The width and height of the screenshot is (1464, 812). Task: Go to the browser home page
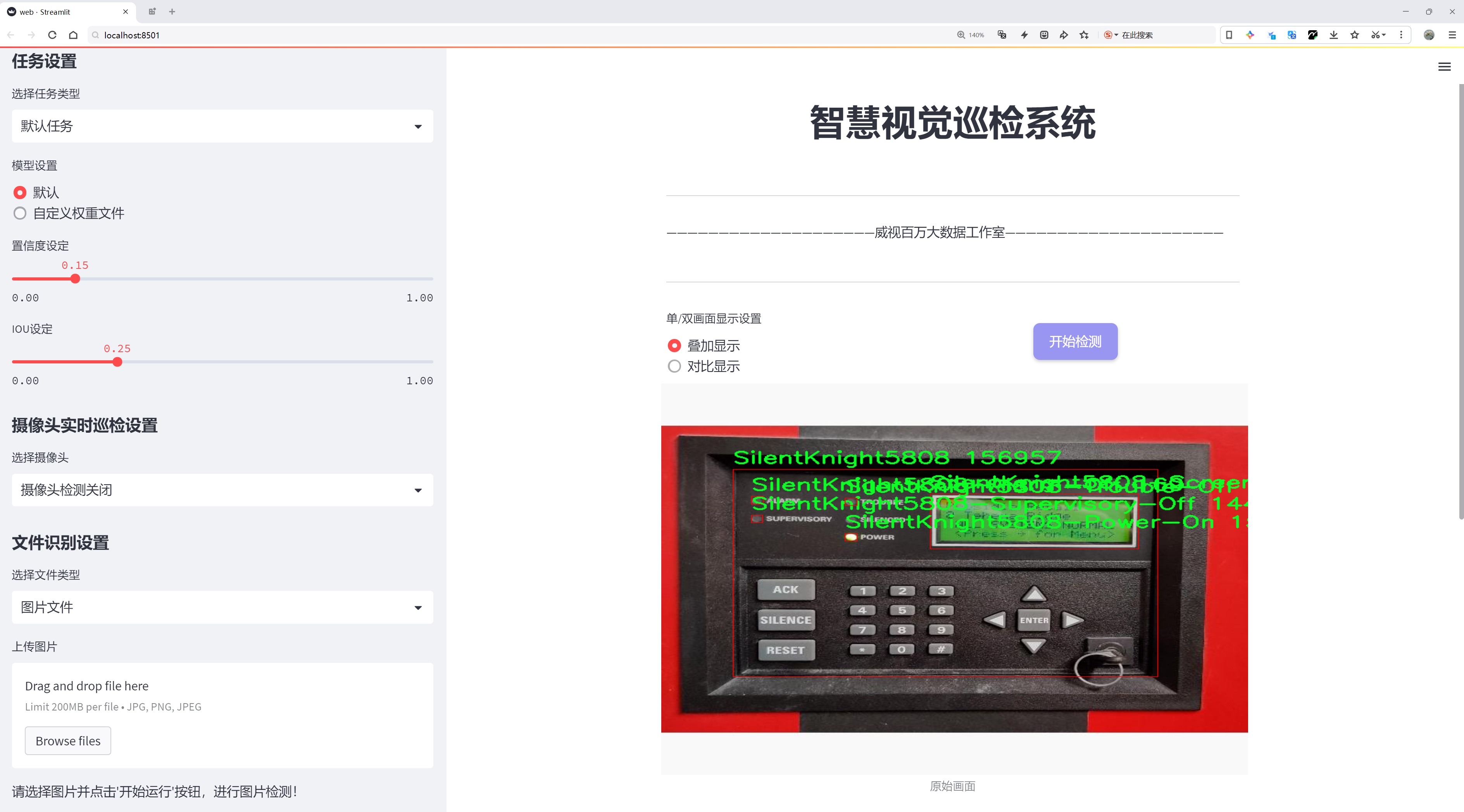73,34
